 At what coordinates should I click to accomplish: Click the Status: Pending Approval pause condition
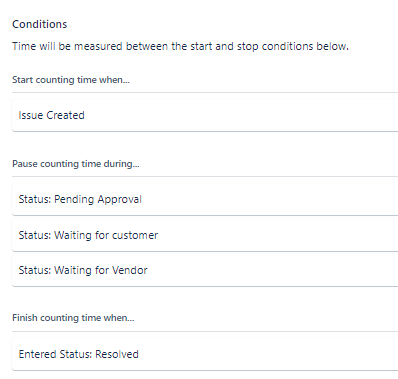pos(205,199)
